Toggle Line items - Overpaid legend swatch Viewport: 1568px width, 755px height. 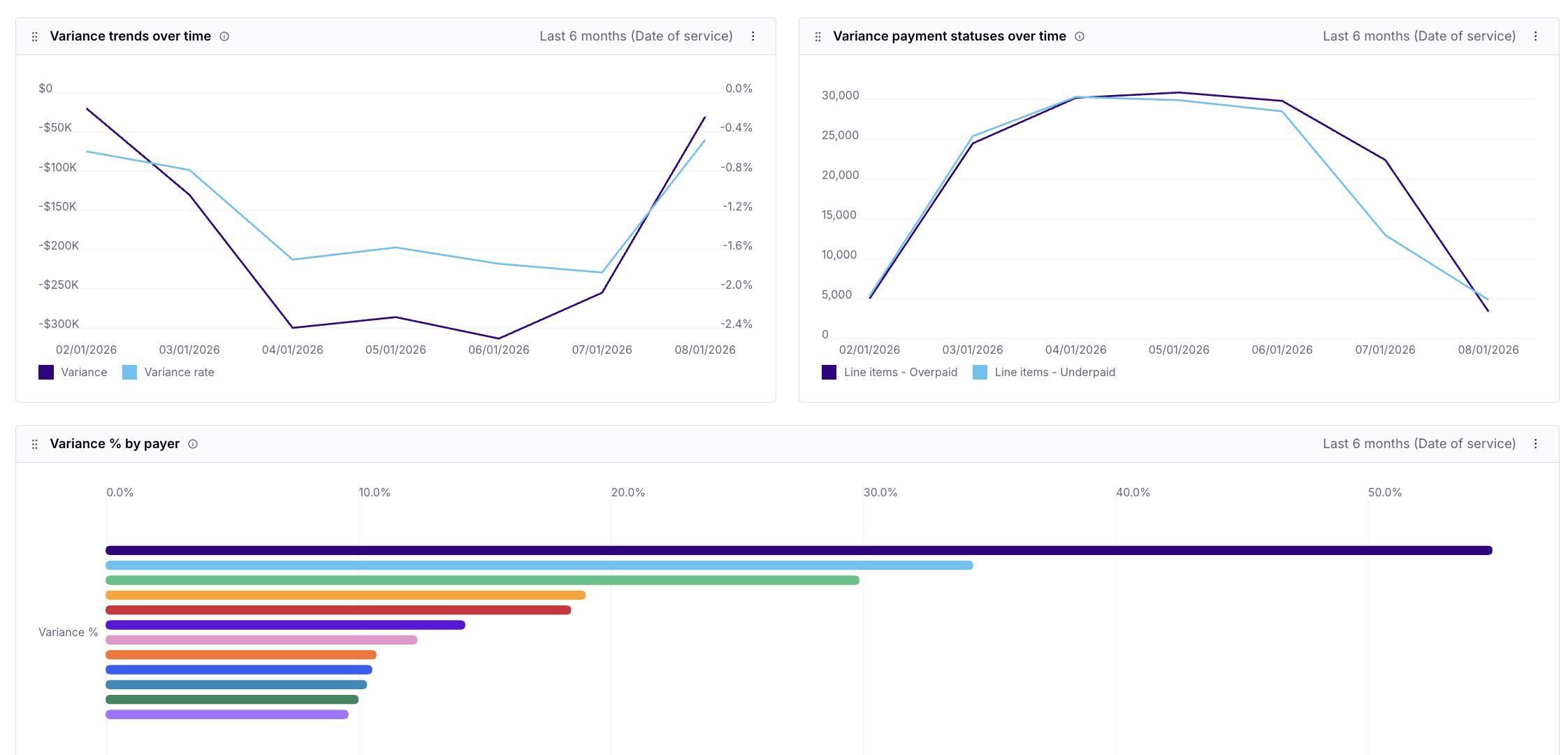(829, 372)
